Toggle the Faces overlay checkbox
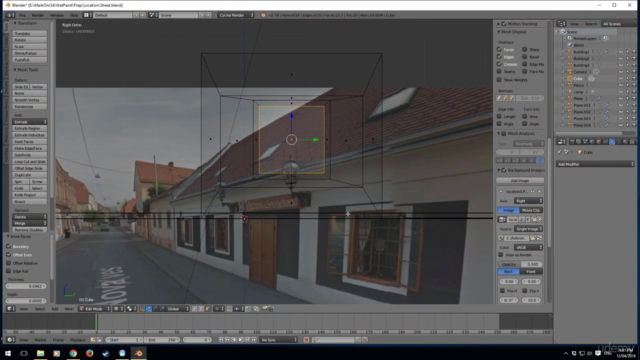Viewport: 640px width, 360px height. (499, 49)
